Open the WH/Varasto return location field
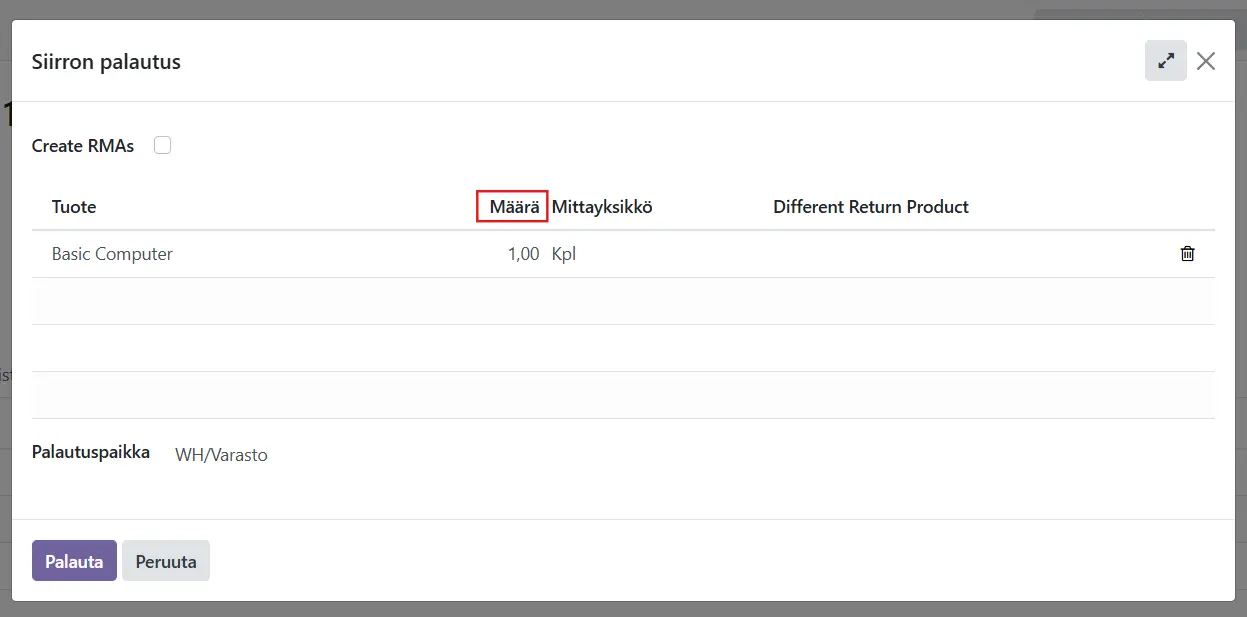Viewport: 1247px width, 617px height. [221, 455]
